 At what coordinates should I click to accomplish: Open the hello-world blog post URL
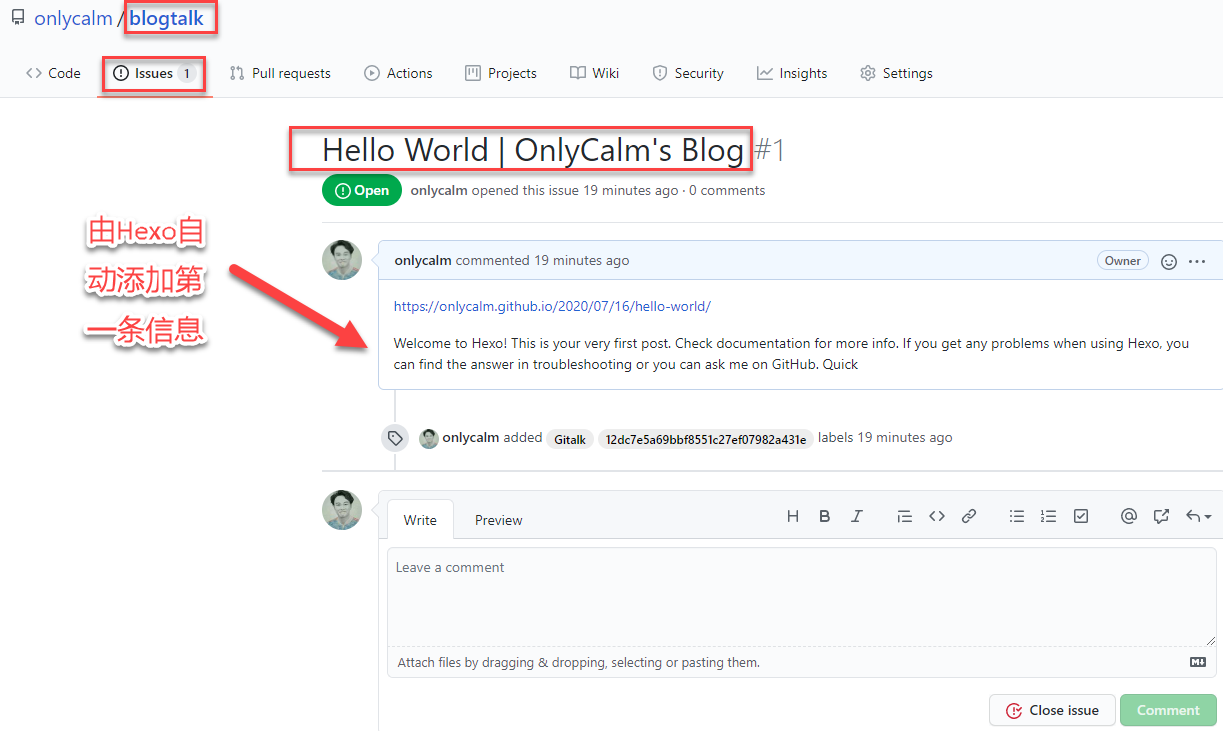click(552, 306)
